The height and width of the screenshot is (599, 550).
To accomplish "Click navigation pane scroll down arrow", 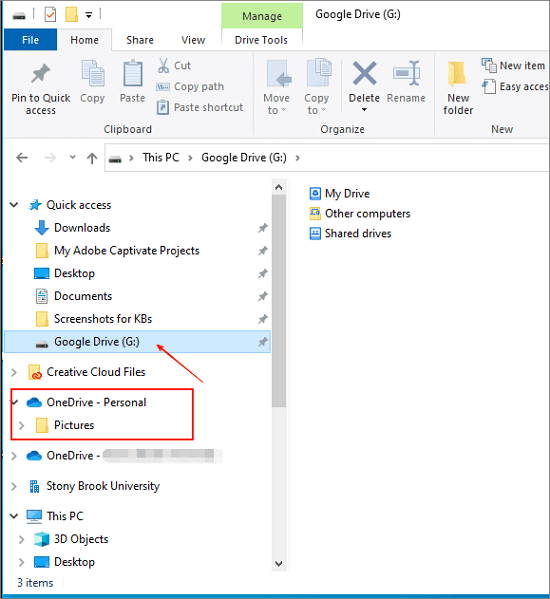I will 279,563.
